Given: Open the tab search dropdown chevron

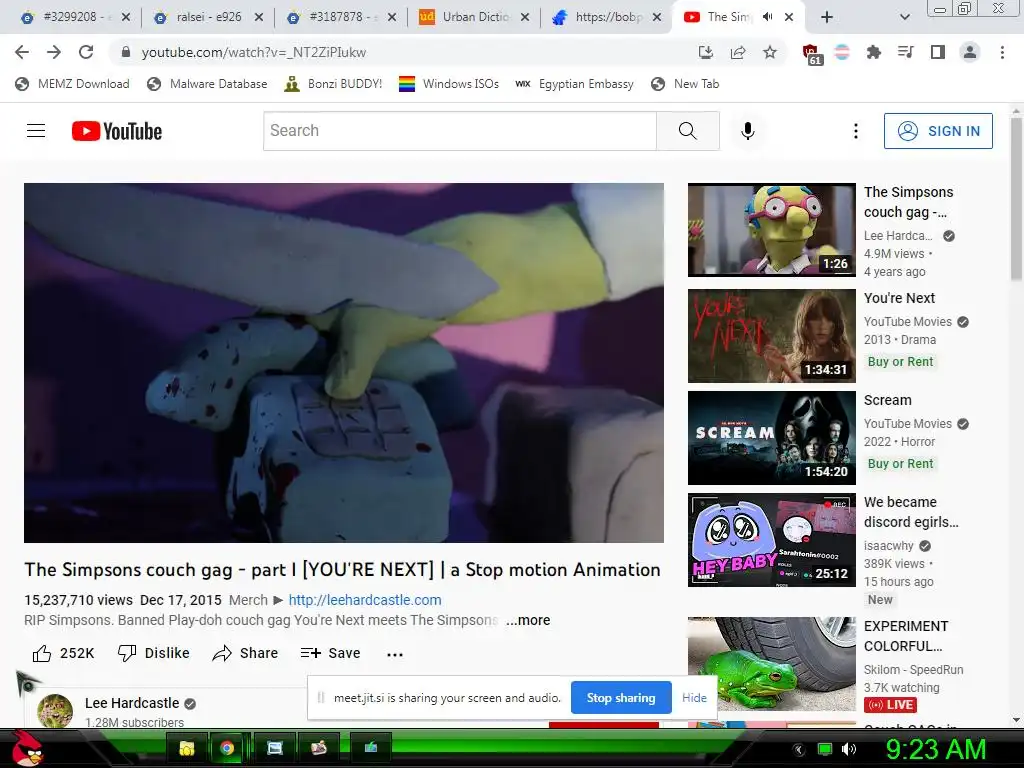Looking at the screenshot, I should click(x=904, y=18).
